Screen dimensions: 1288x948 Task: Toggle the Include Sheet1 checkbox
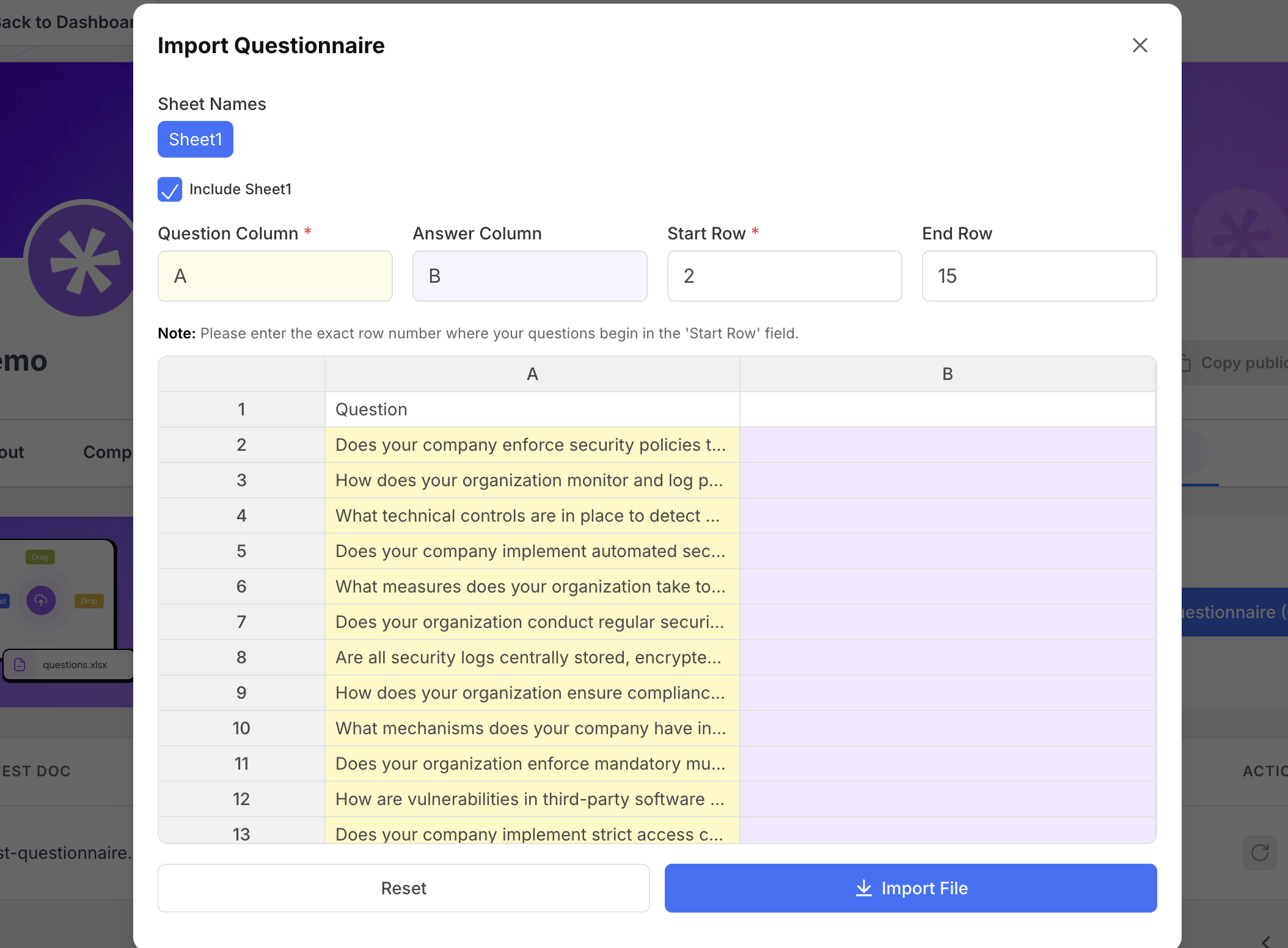pyautogui.click(x=170, y=189)
